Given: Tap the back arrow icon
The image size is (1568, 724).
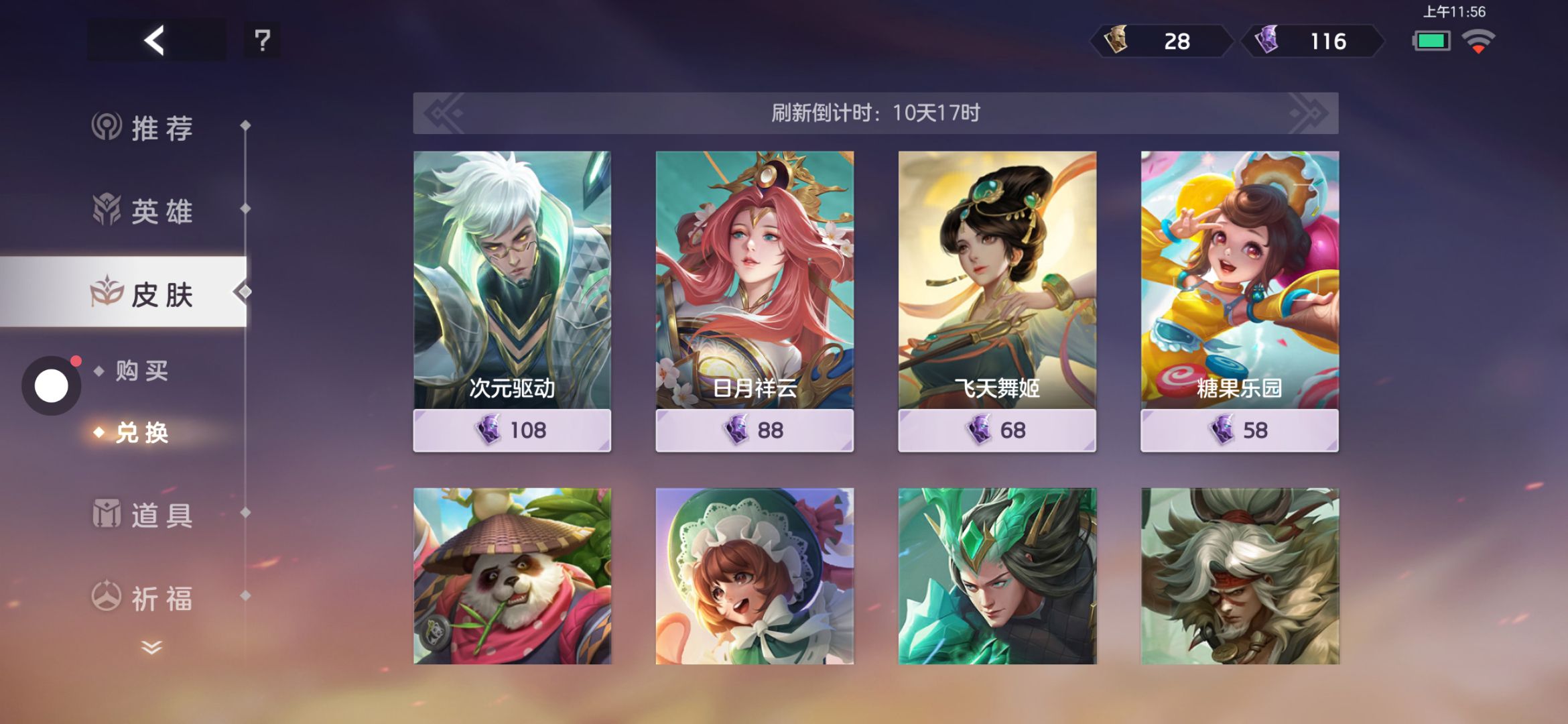Looking at the screenshot, I should click(x=155, y=40).
